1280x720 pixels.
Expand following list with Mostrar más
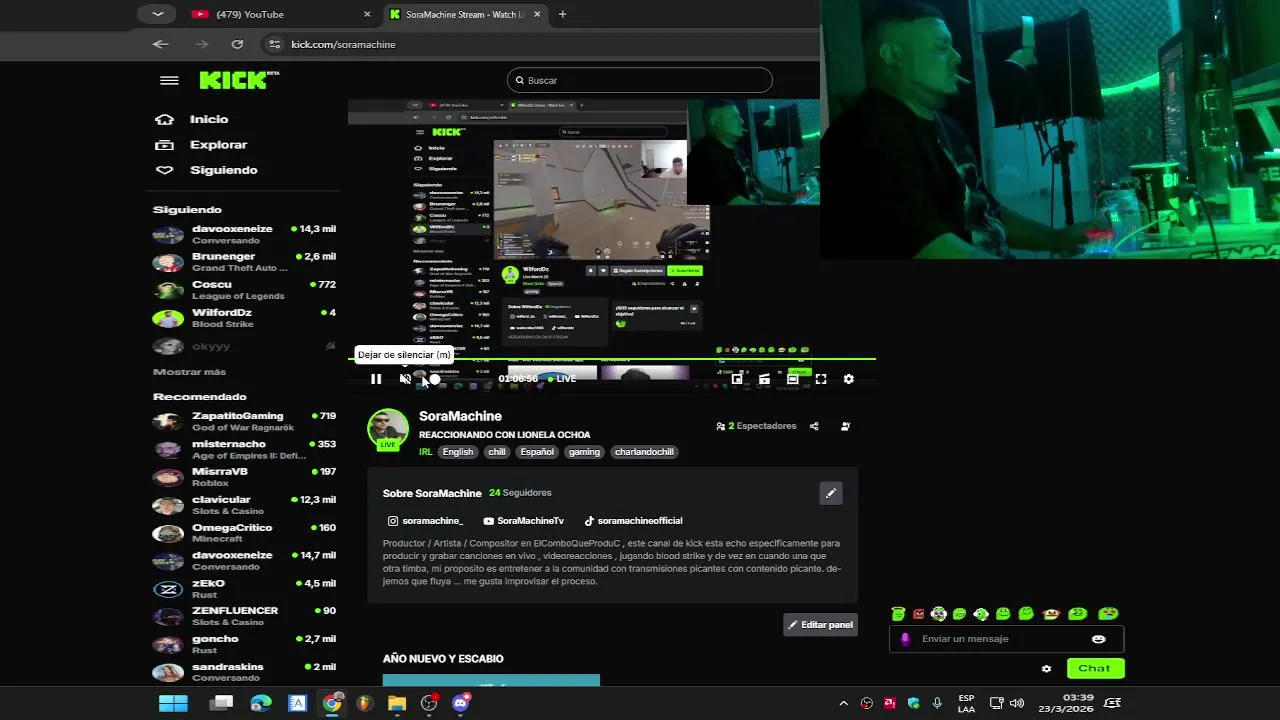189,372
